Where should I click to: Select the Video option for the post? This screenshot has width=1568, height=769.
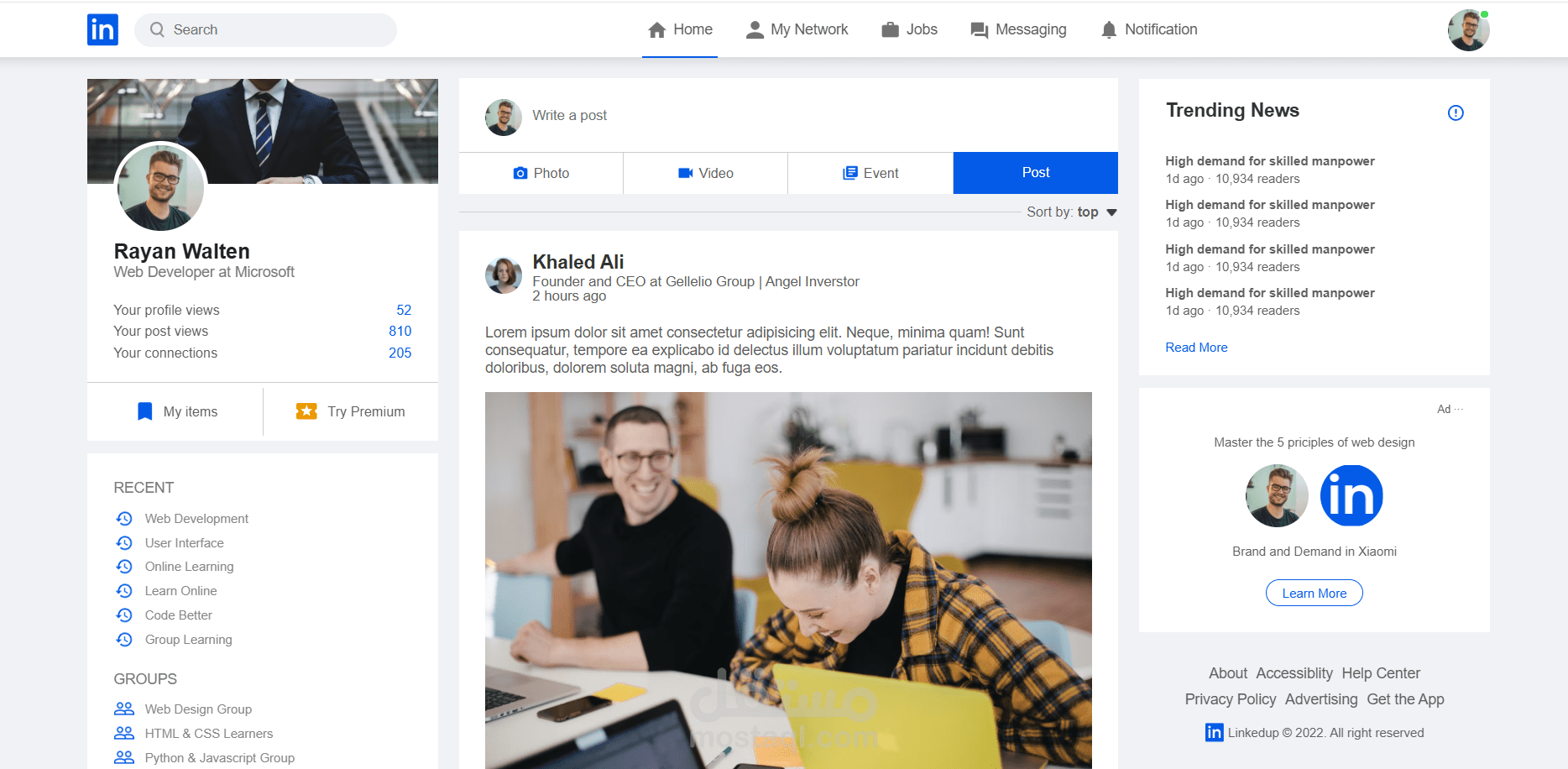click(x=706, y=173)
